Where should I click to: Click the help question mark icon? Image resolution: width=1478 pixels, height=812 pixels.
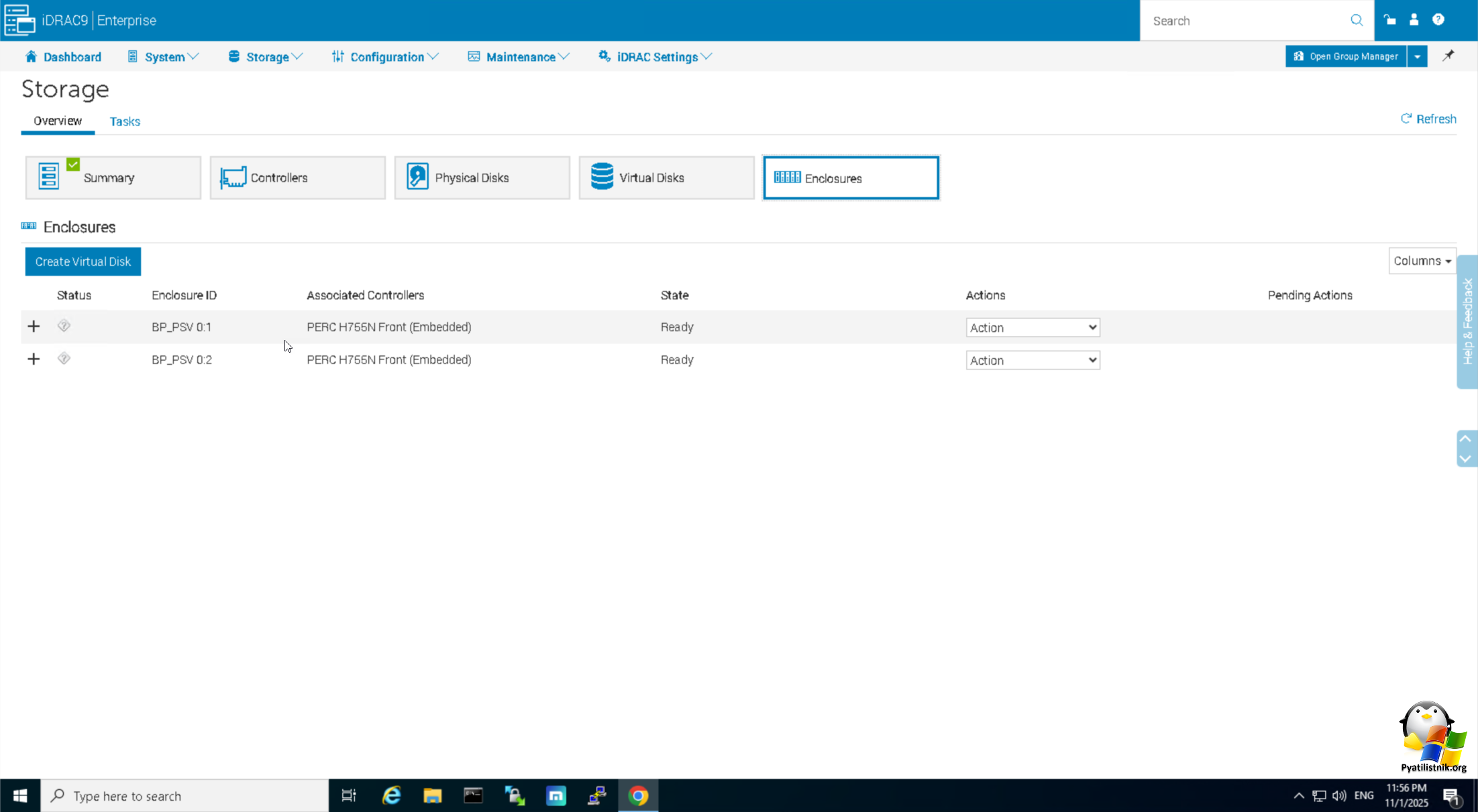click(1438, 20)
